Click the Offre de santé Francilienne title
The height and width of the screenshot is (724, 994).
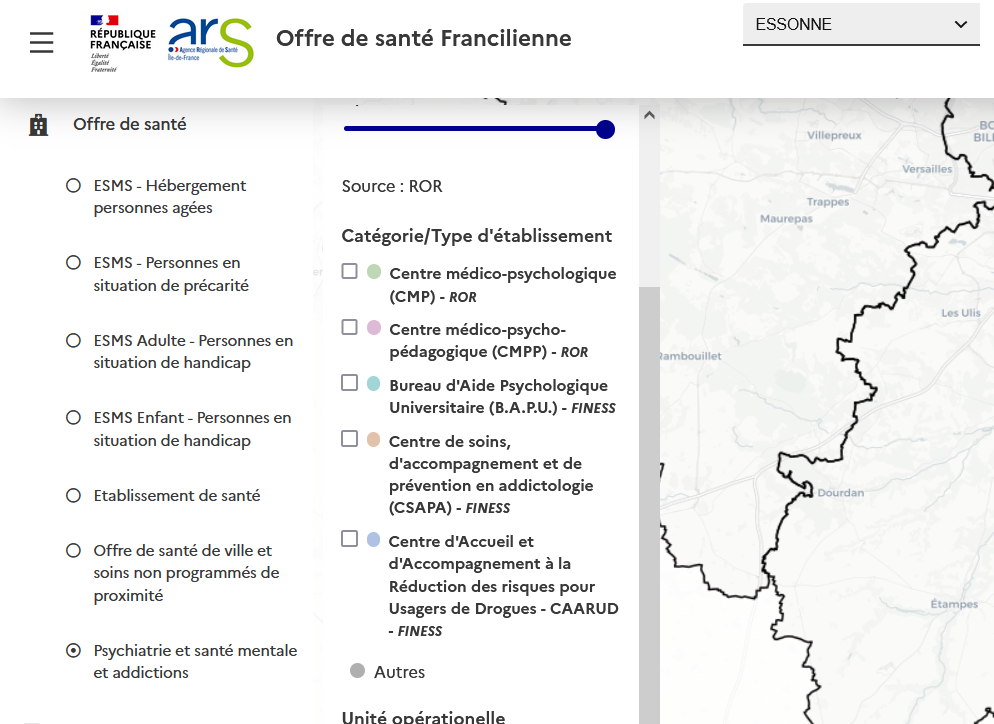tap(424, 39)
